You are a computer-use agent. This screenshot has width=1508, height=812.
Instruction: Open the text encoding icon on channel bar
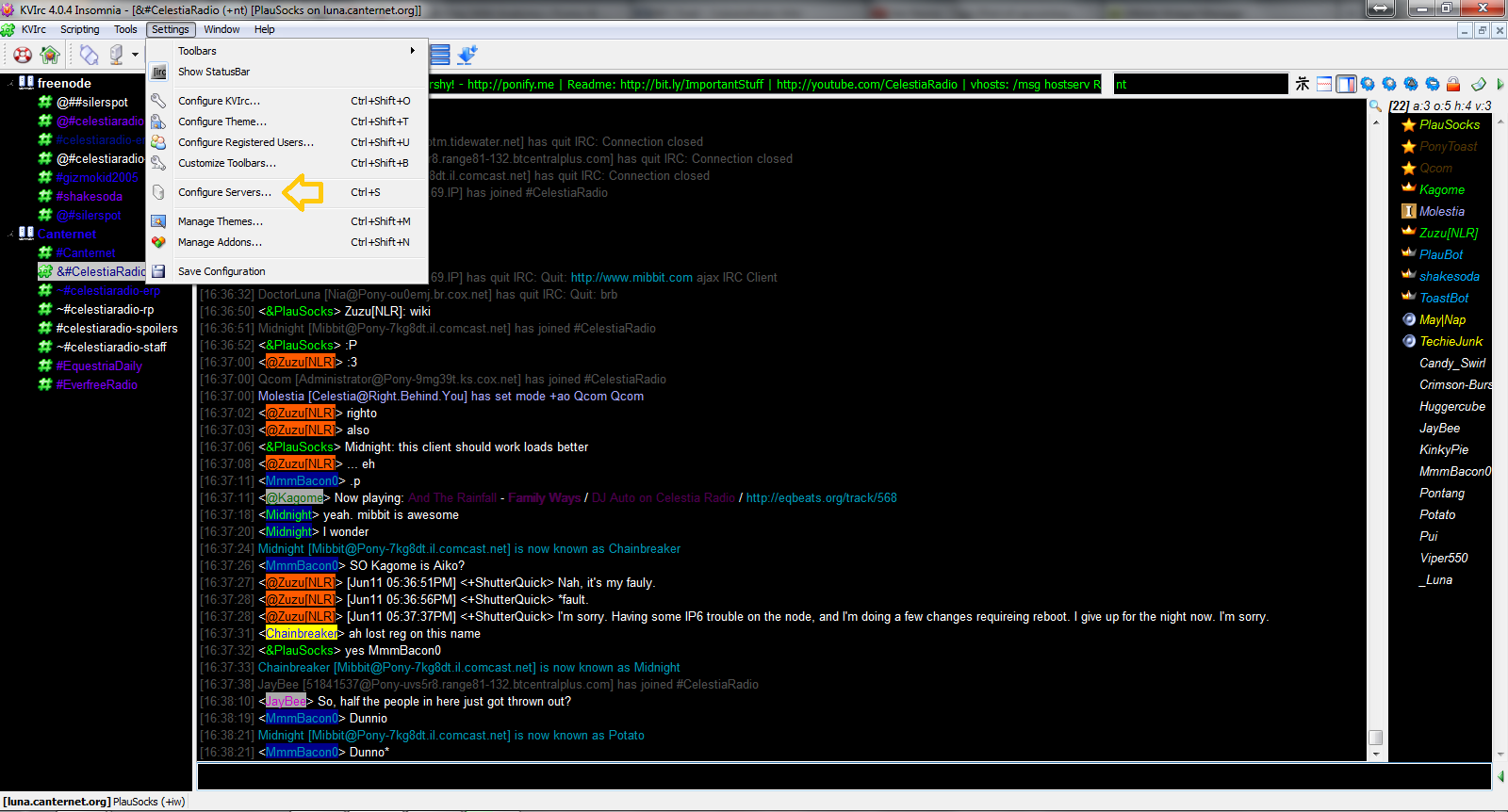coord(1303,84)
